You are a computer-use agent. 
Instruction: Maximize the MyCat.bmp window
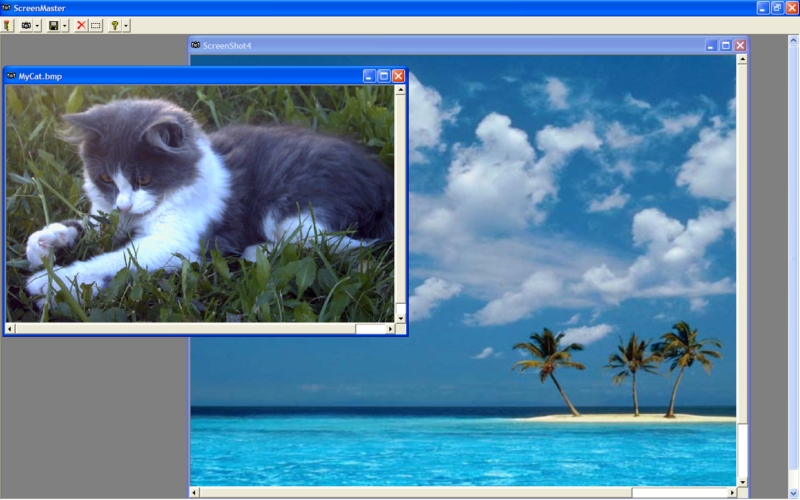click(383, 76)
